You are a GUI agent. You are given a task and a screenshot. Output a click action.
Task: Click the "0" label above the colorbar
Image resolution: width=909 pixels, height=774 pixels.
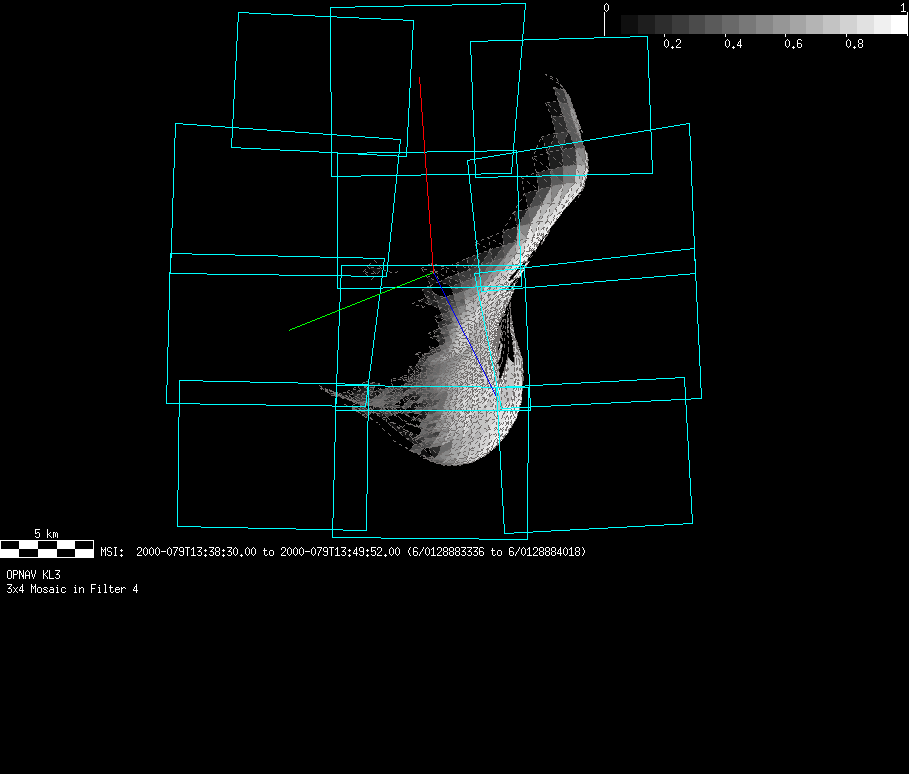[x=606, y=8]
